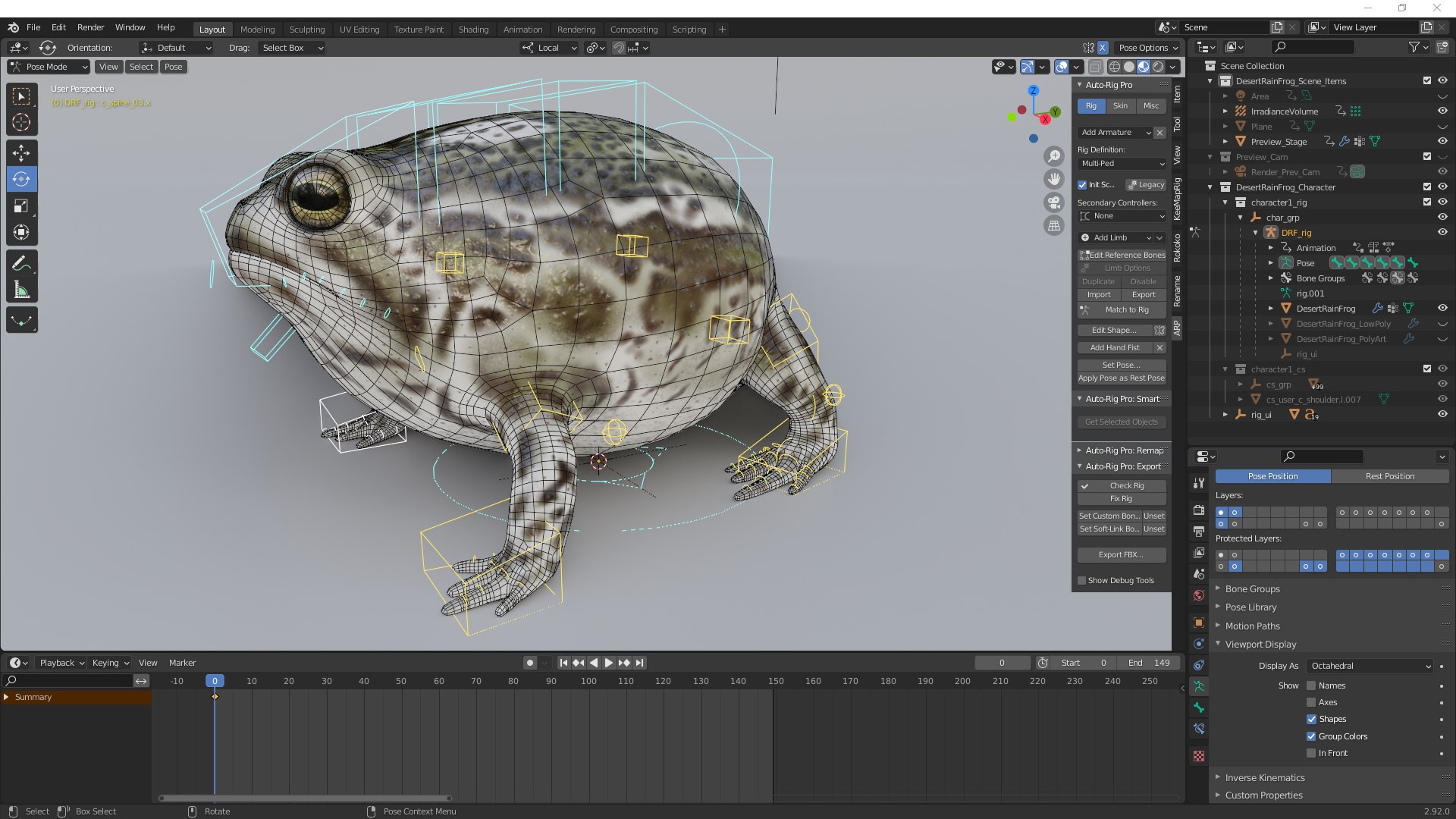This screenshot has height=819, width=1456.
Task: Open the Render properties tab icon
Action: [1199, 510]
